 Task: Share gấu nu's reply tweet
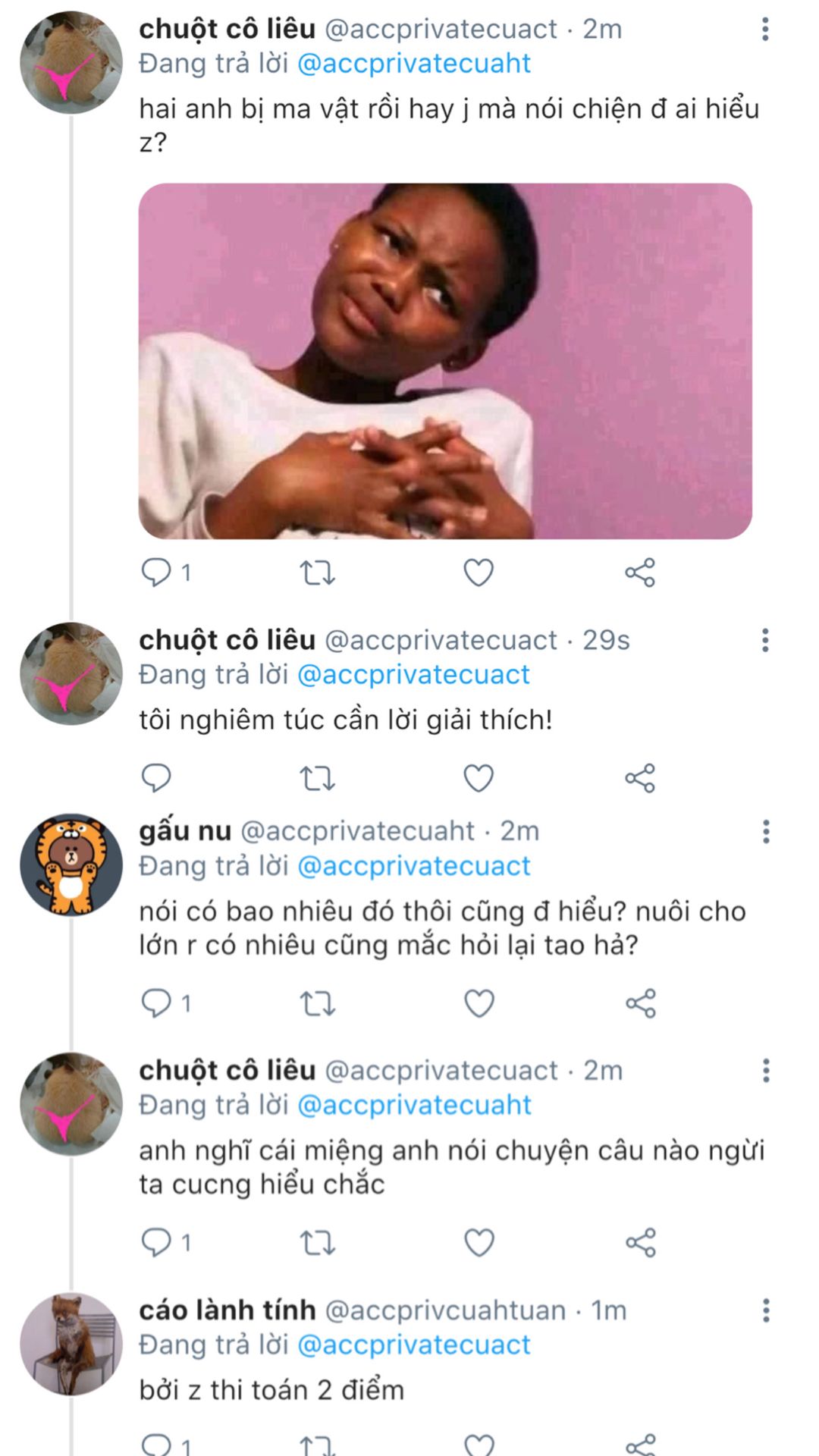coord(640,1003)
